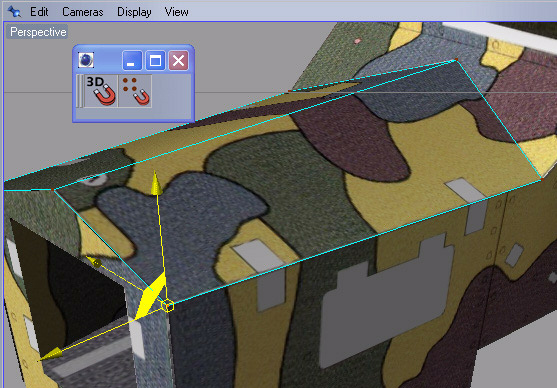557x388 pixels.
Task: Minimize the floating snap palette
Action: tap(132, 60)
